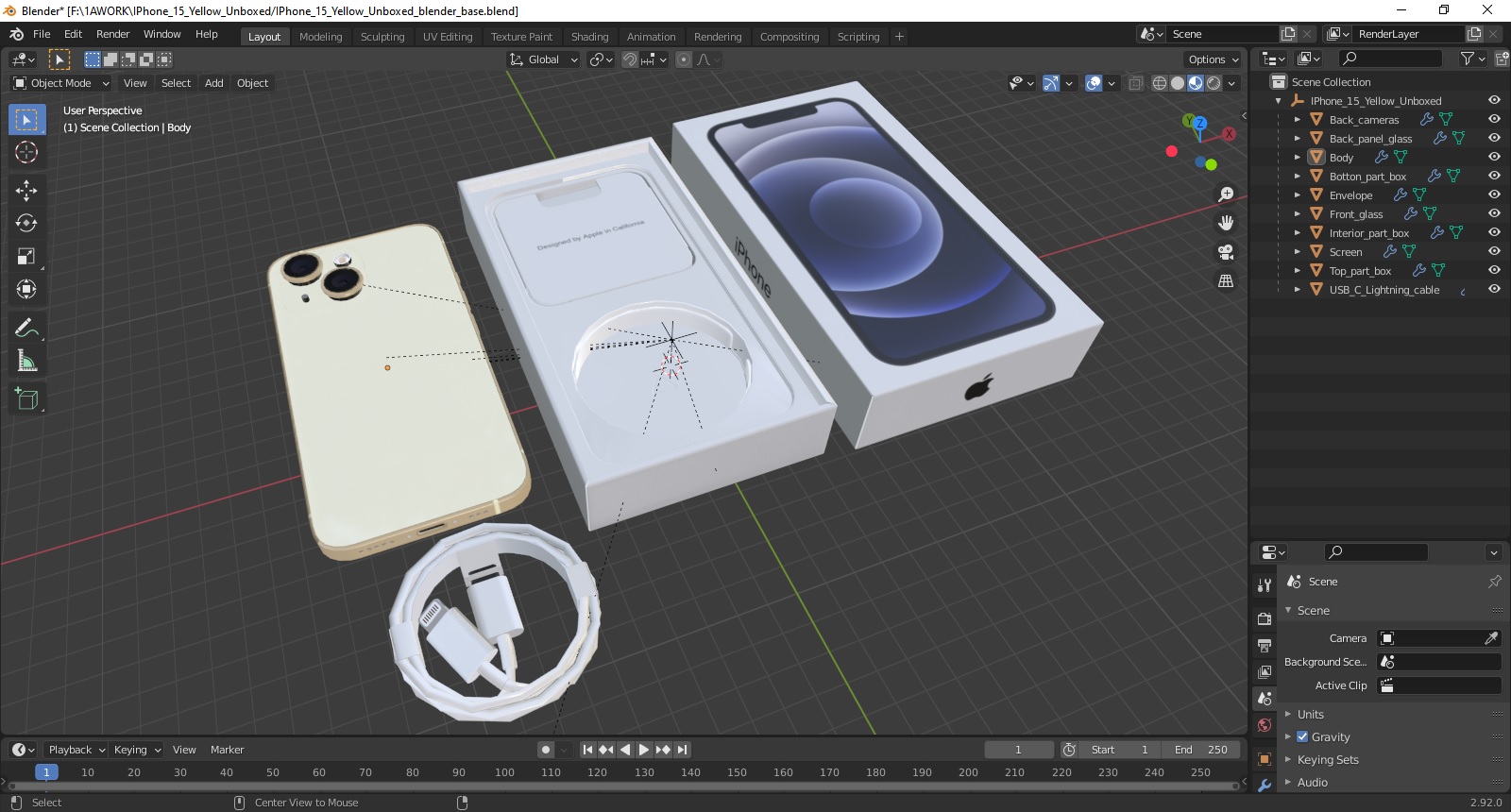
Task: Switch to the UV Editing workspace tab
Action: pyautogui.click(x=447, y=37)
